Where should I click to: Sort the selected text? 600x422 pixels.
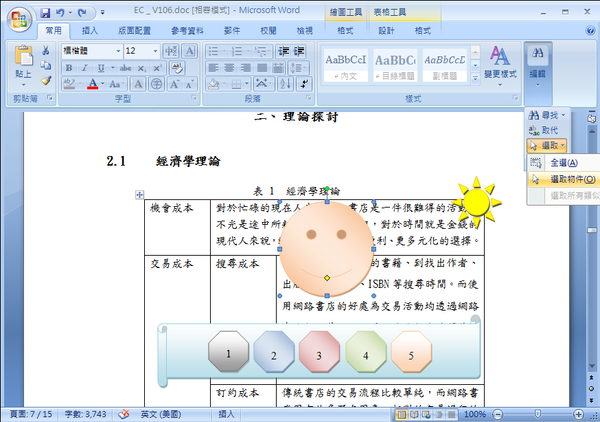tap(285, 84)
